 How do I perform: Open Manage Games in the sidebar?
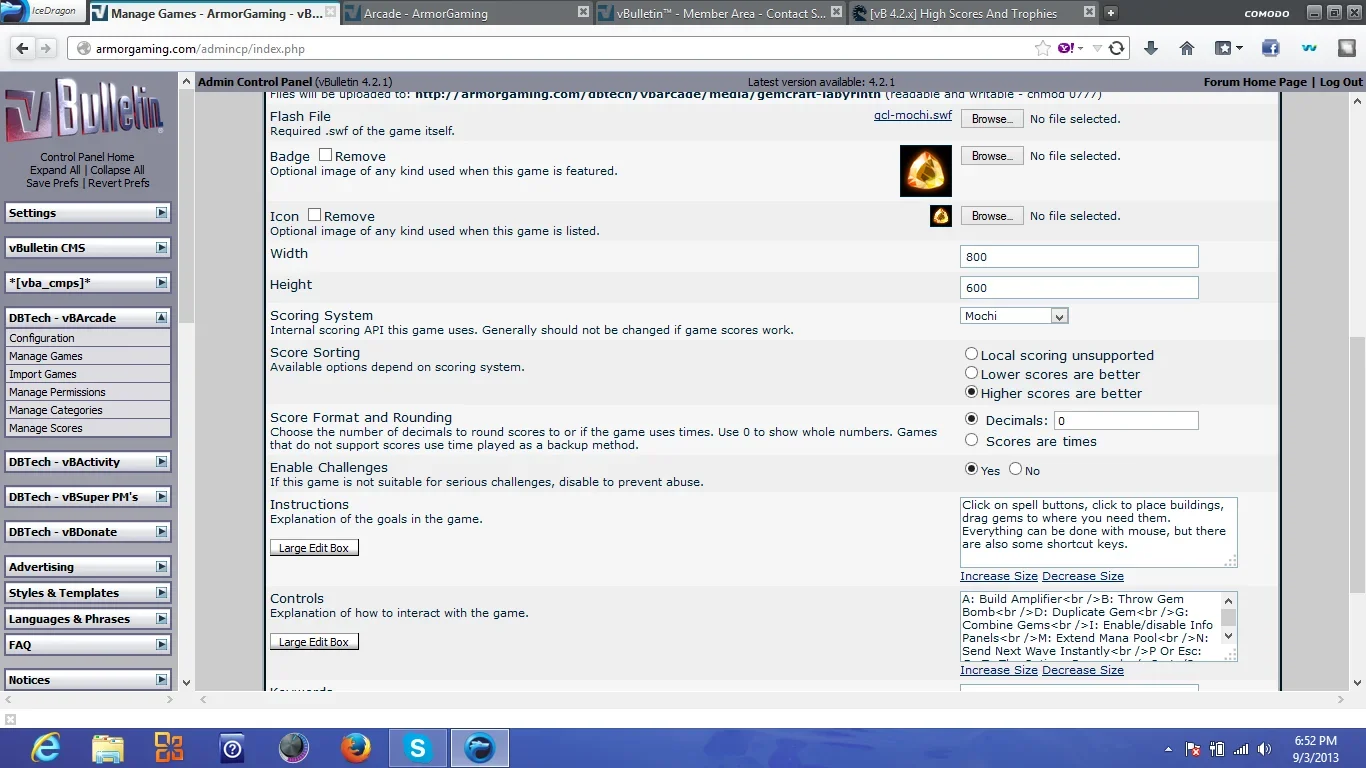pyautogui.click(x=46, y=356)
